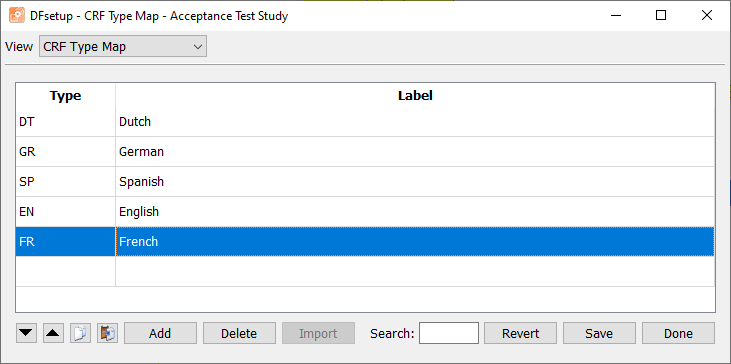Click the empty row below French
Viewport: 731px width, 364px height.
[x=365, y=271]
